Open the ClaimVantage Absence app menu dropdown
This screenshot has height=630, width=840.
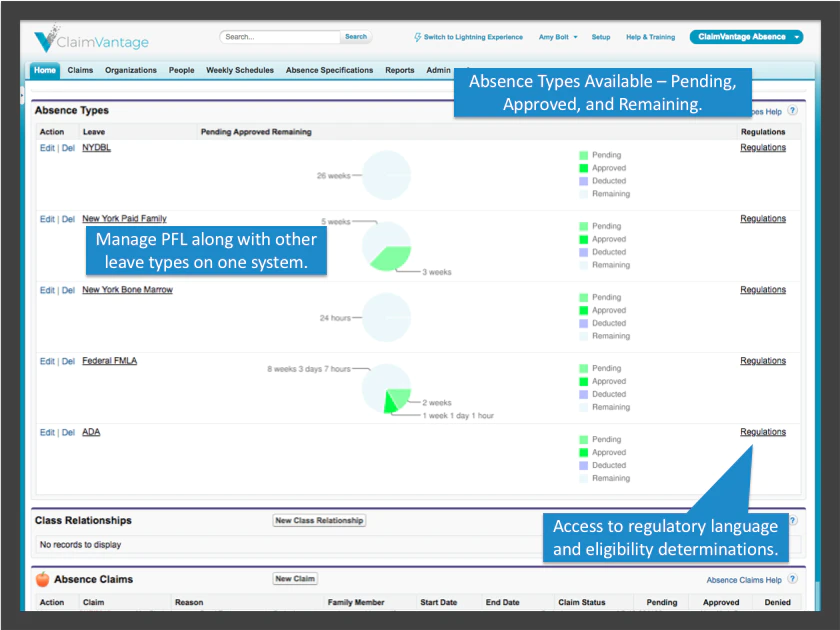tap(797, 37)
